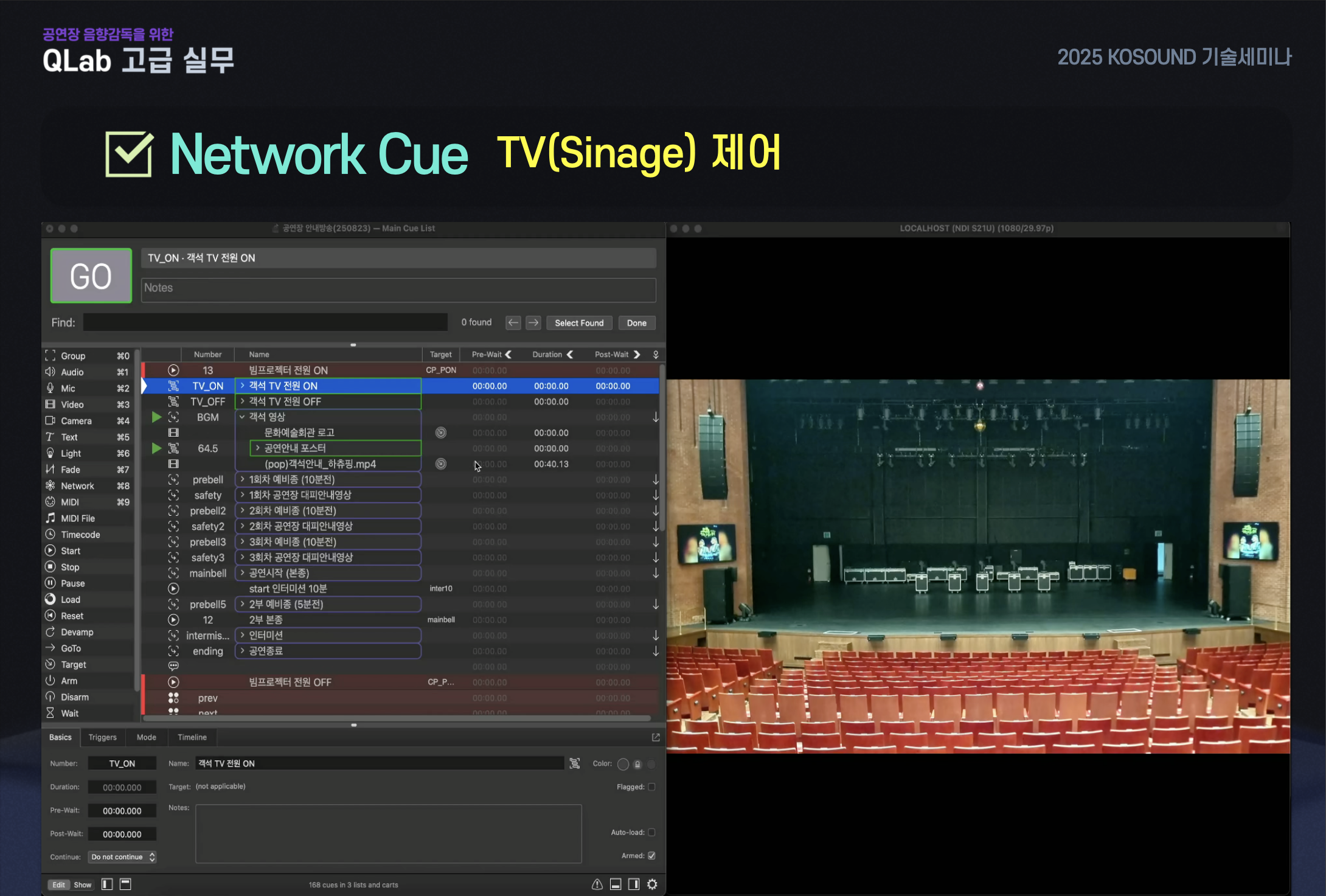This screenshot has width=1326, height=896.
Task: Click the Devamp cue icon
Action: (x=50, y=632)
